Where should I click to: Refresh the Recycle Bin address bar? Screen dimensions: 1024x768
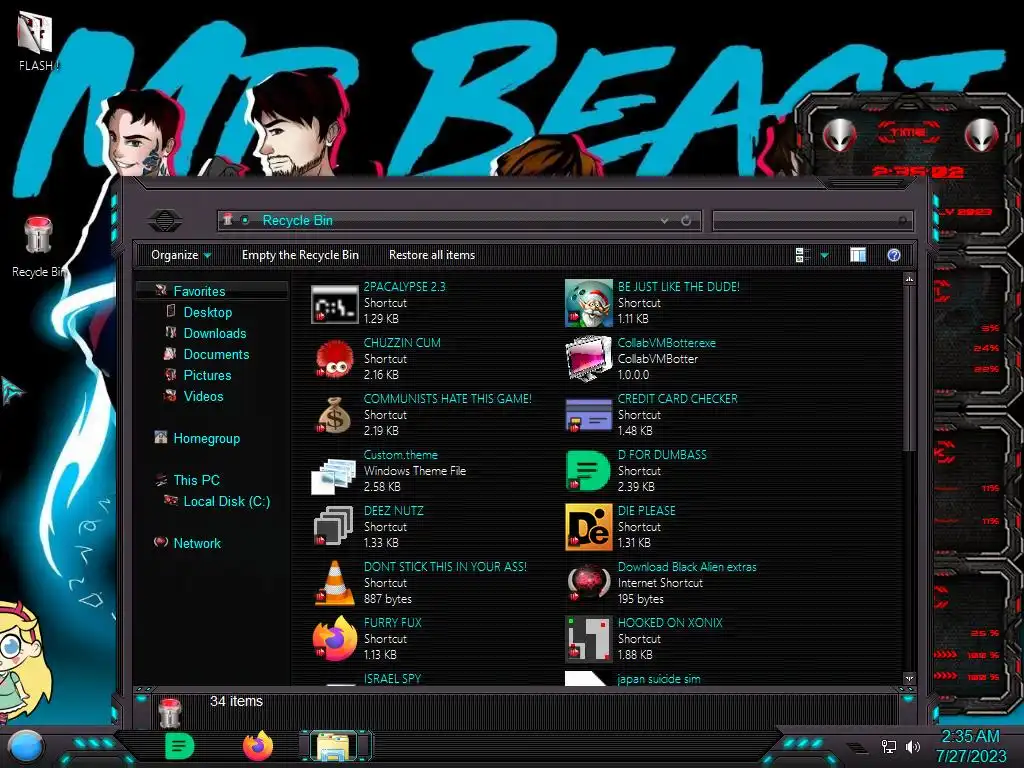pos(686,221)
